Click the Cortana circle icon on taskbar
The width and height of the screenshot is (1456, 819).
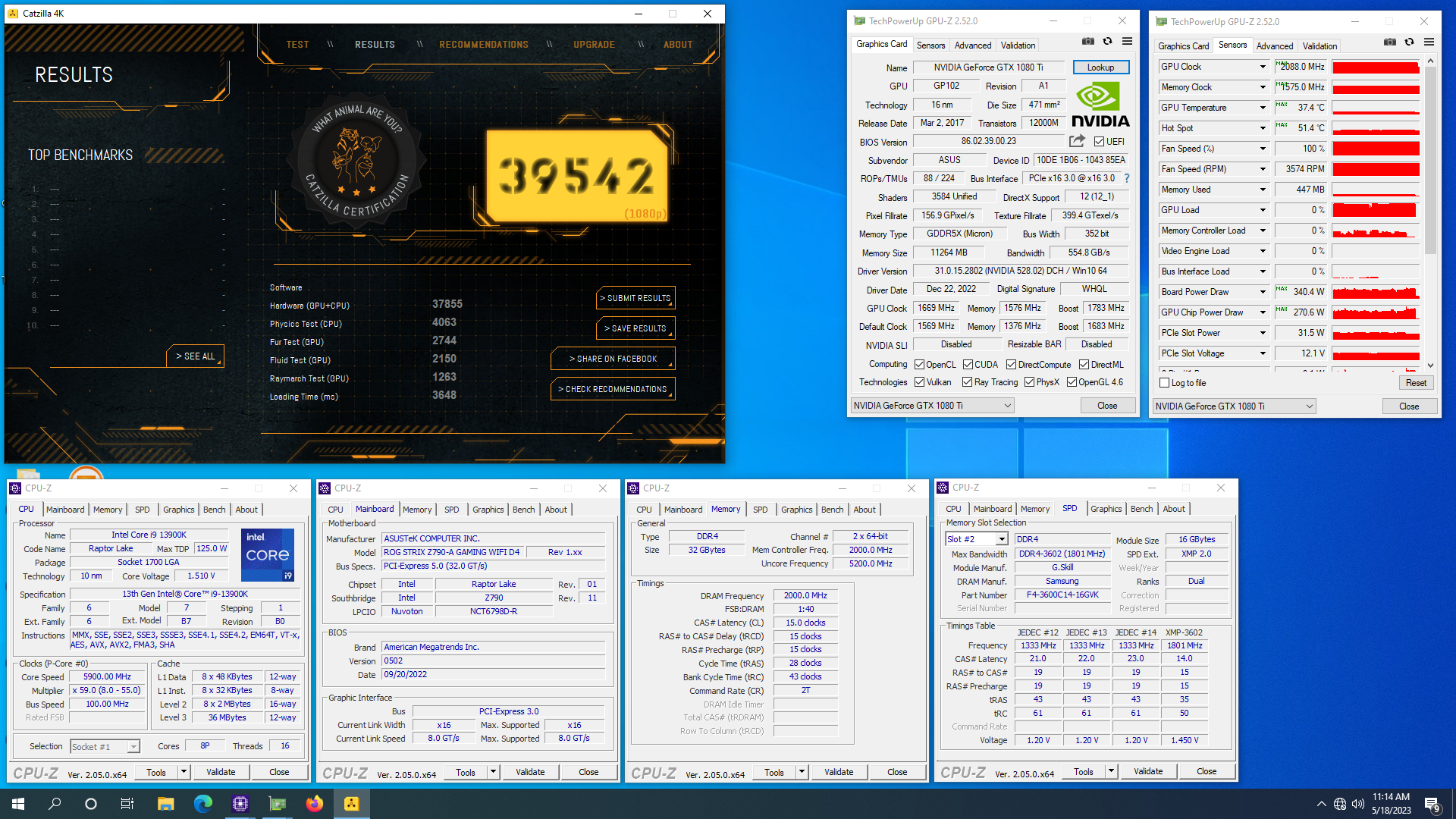tap(91, 804)
